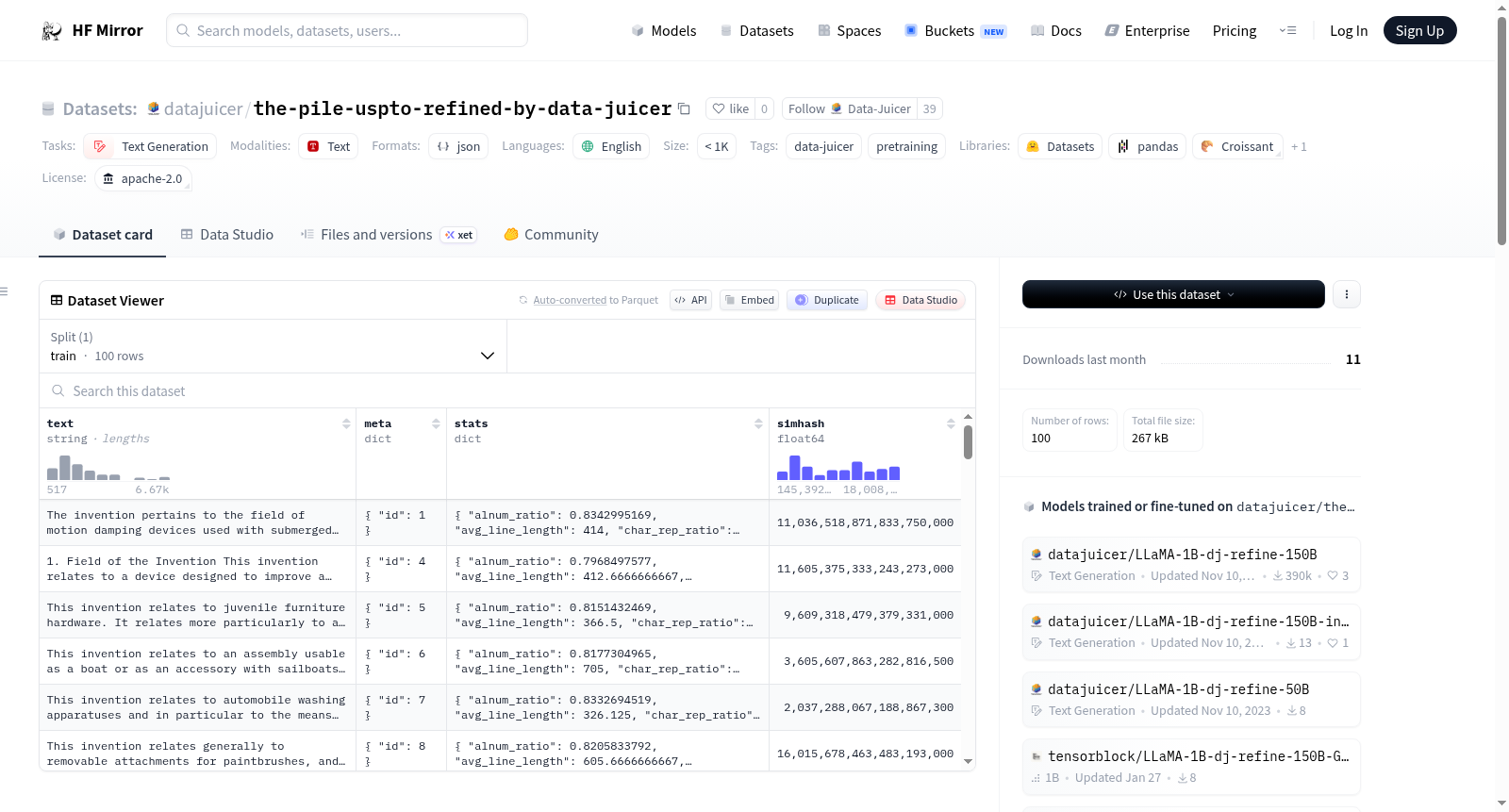Viewport: 1509px width, 812px height.
Task: Open the more navigation menu icon
Action: pyautogui.click(x=1287, y=30)
